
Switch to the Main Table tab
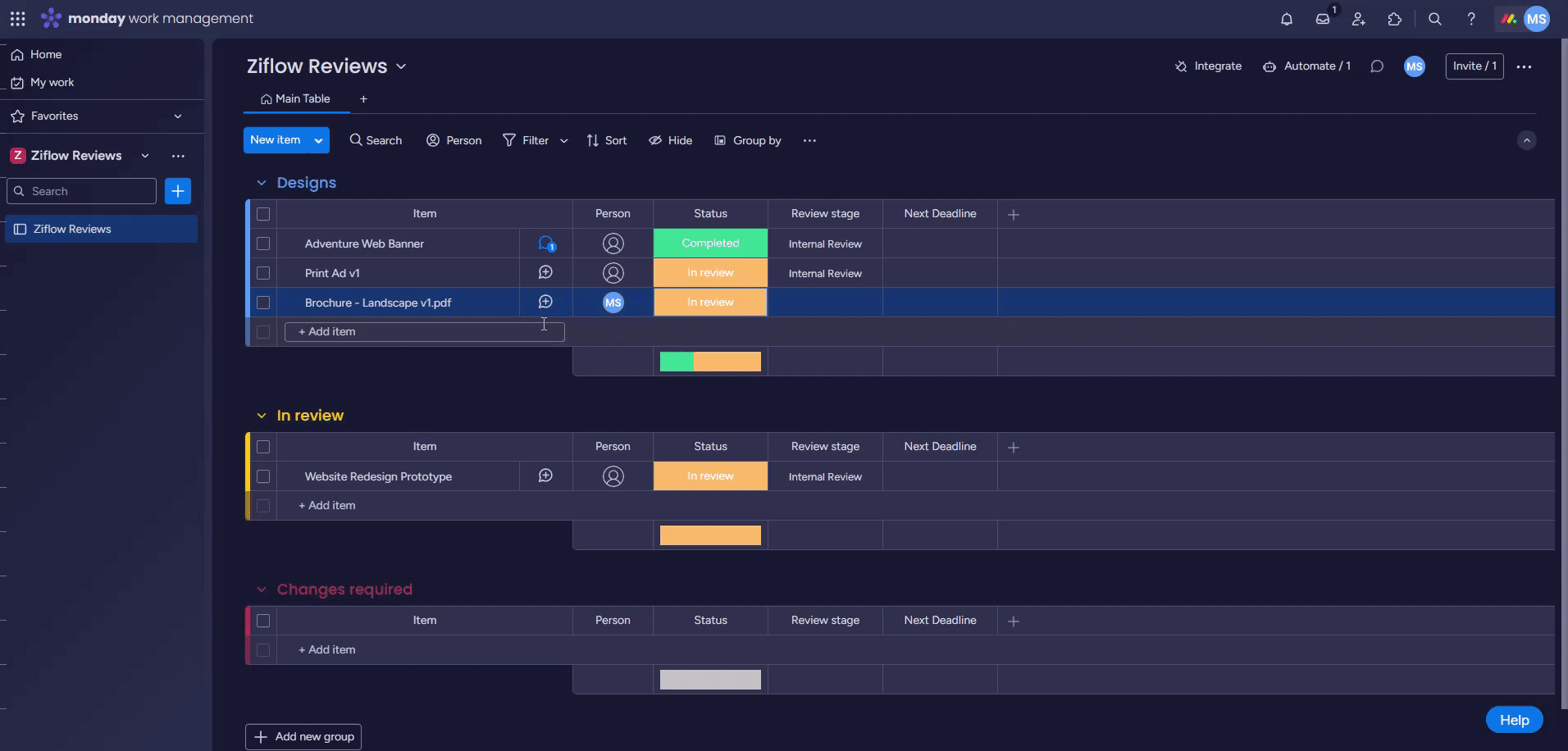[296, 99]
